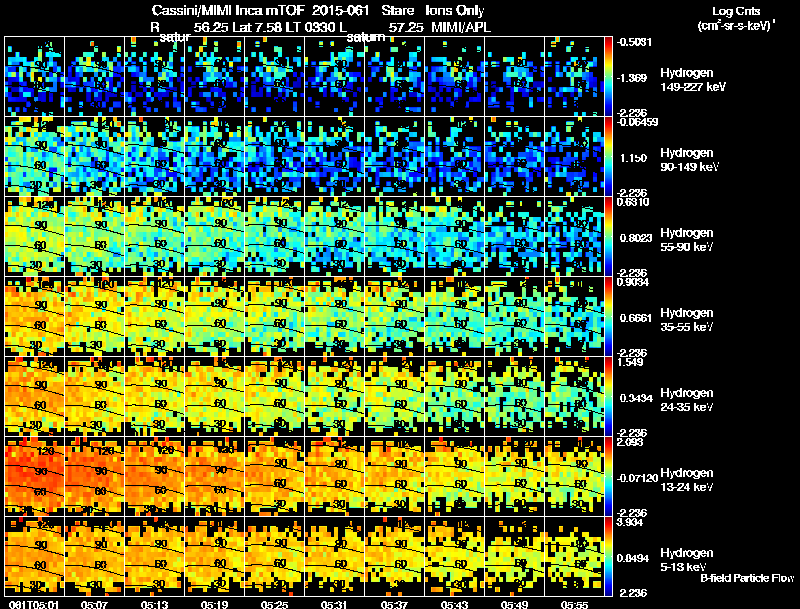The image size is (800, 609).
Task: Click the 0.3434 colorbar midpoint value
Action: pyautogui.click(x=636, y=398)
